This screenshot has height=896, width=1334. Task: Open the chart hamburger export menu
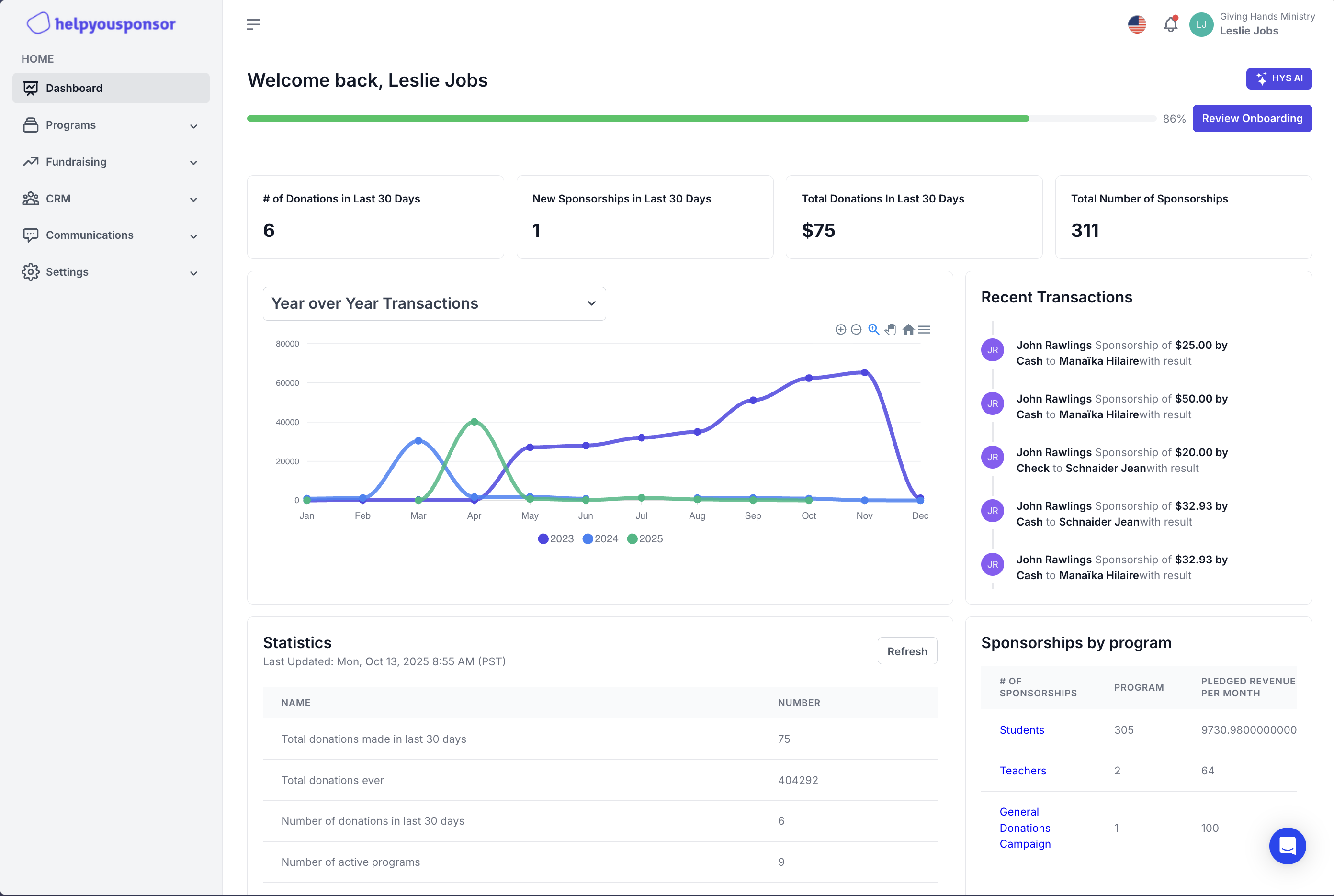tap(924, 330)
